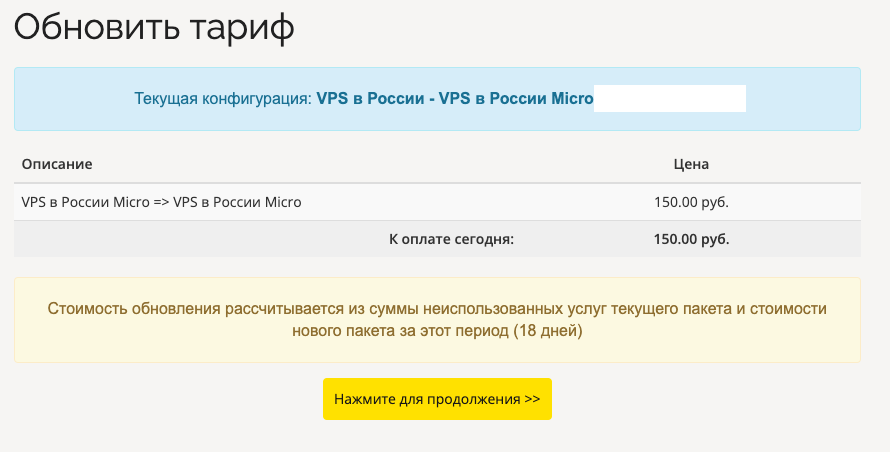Click the black redacted box in banner

pyautogui.click(x=670, y=99)
